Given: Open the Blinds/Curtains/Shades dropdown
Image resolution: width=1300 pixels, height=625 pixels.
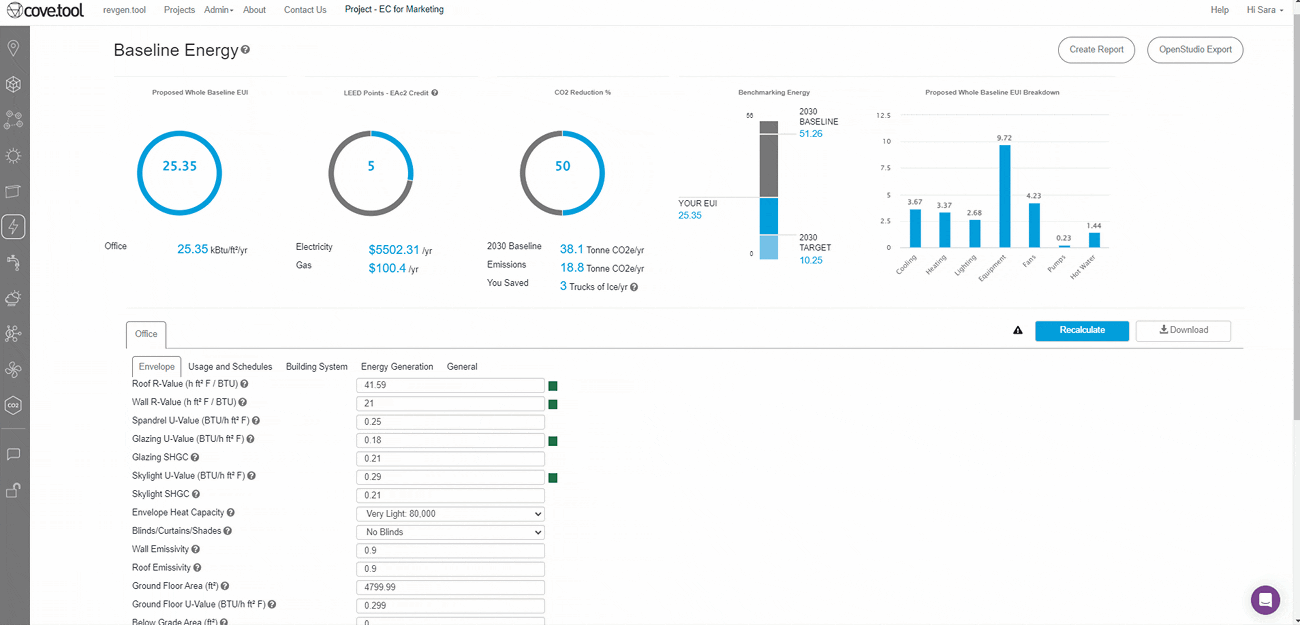Looking at the screenshot, I should click(450, 532).
